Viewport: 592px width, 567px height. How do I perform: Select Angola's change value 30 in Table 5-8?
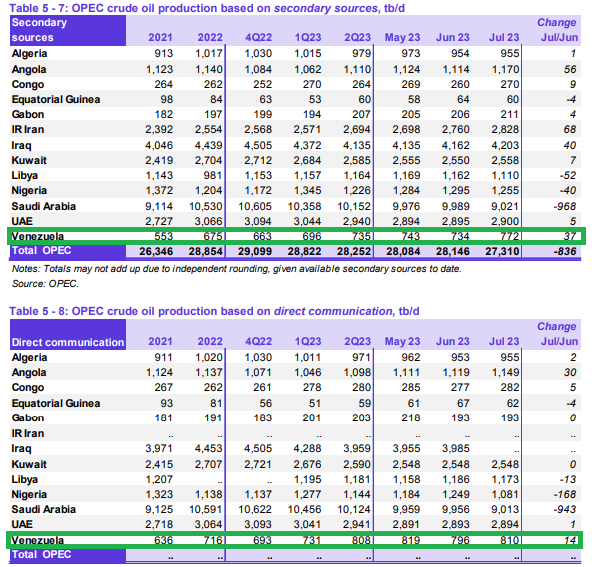pos(570,372)
